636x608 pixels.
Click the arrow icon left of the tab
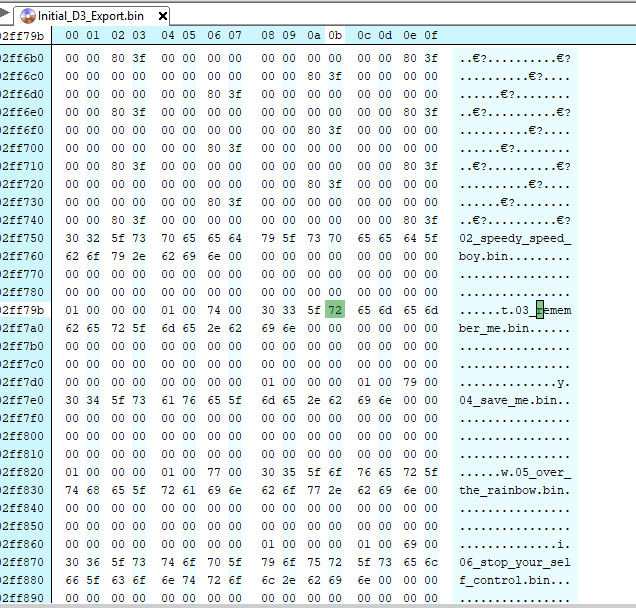[x=4, y=13]
